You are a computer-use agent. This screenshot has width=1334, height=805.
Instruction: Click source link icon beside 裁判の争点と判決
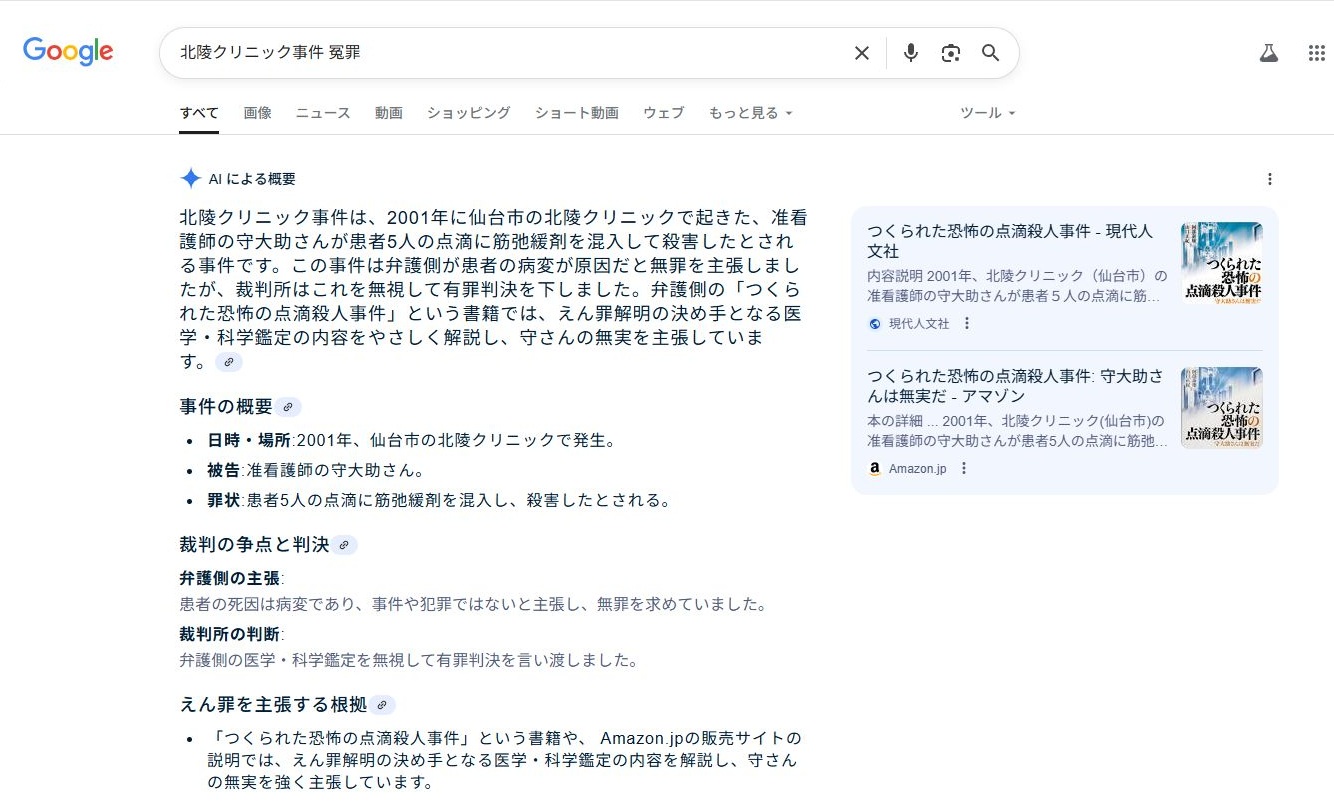(x=344, y=545)
